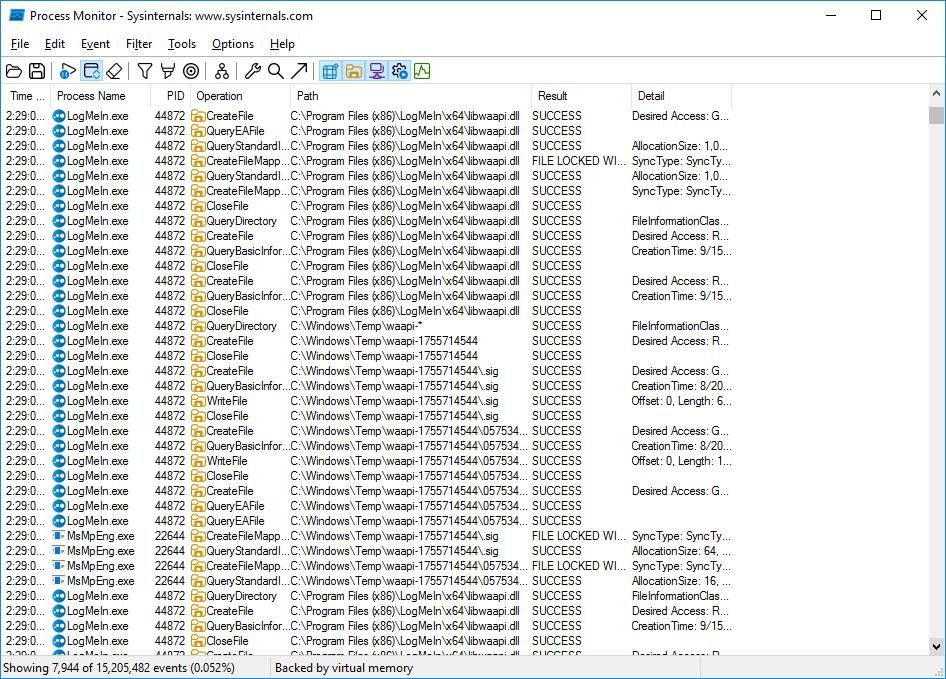Click the Operation column header

pos(220,96)
